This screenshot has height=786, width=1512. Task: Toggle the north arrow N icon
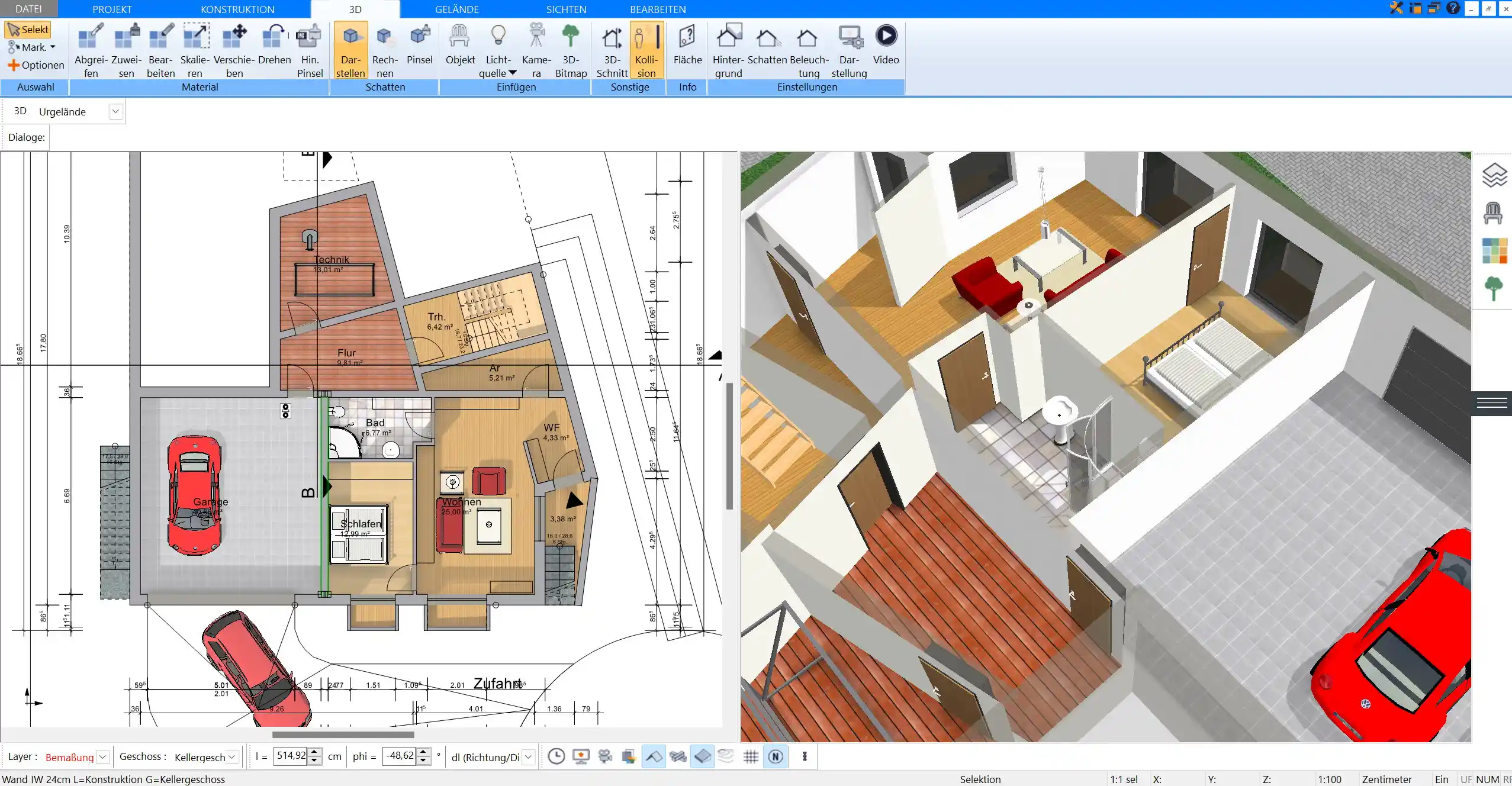click(x=776, y=756)
